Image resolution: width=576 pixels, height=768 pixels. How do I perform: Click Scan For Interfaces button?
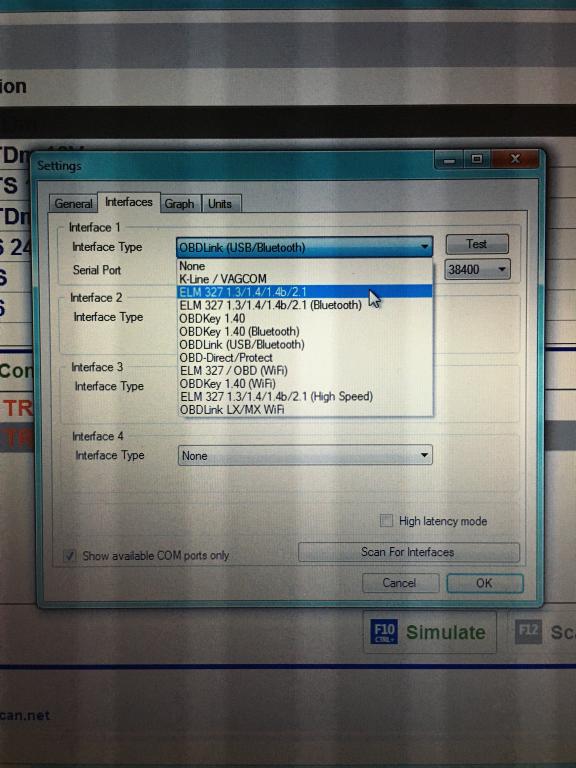point(408,552)
